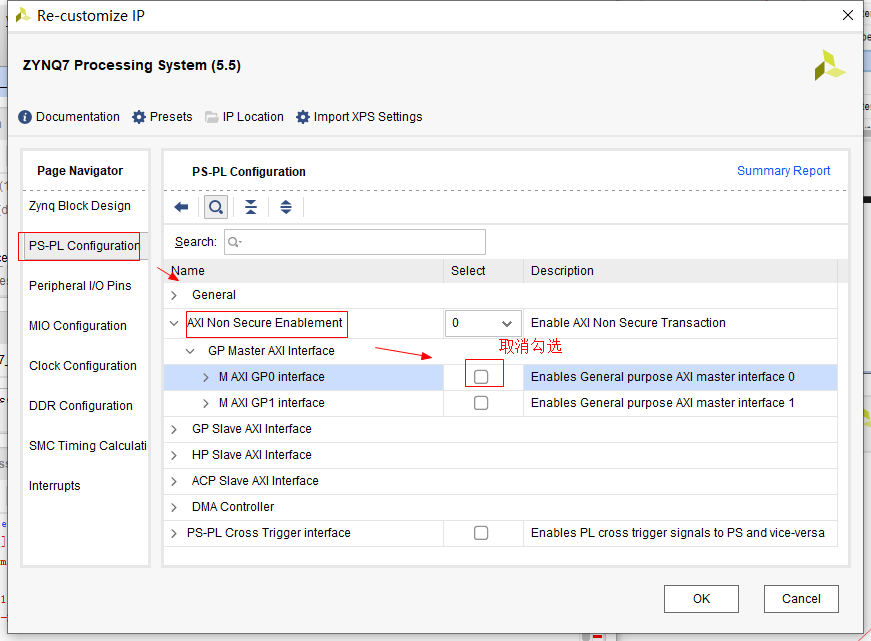871x641 pixels.
Task: Expand the General row
Action: coord(174,295)
